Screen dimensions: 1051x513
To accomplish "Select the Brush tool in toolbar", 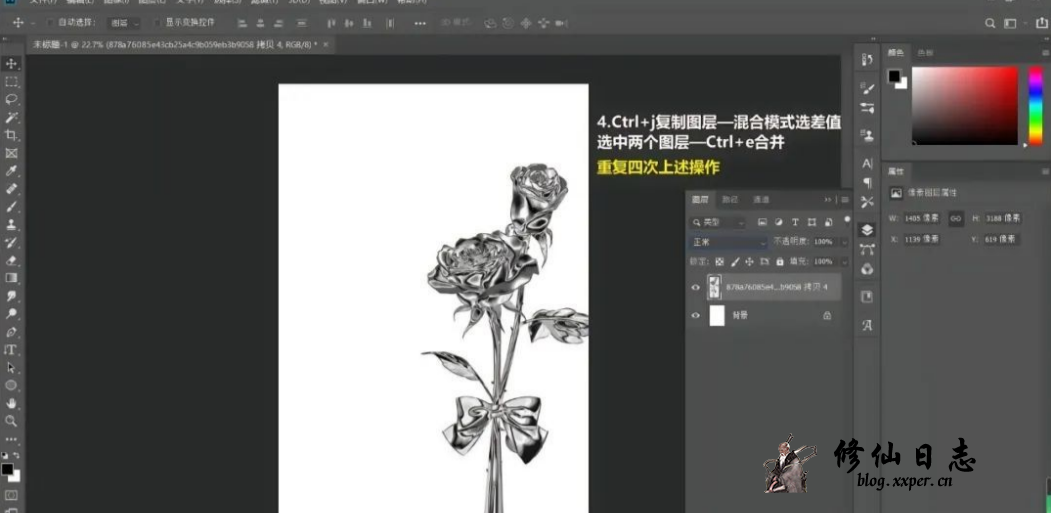I will click(x=11, y=207).
